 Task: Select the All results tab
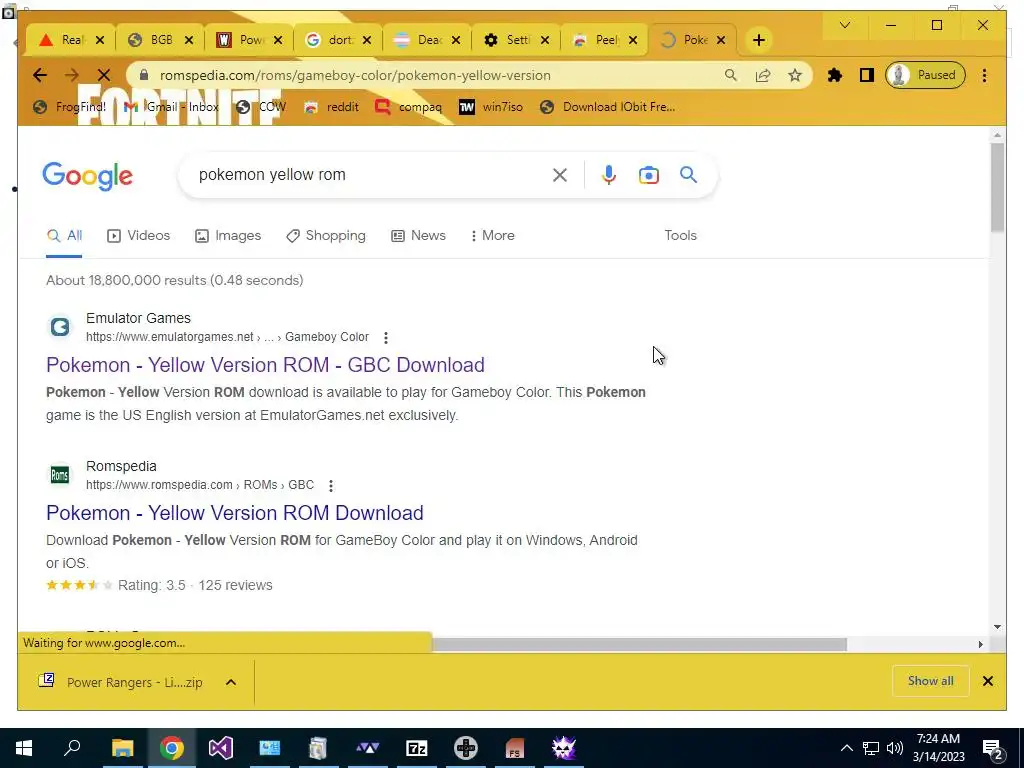[x=64, y=236]
